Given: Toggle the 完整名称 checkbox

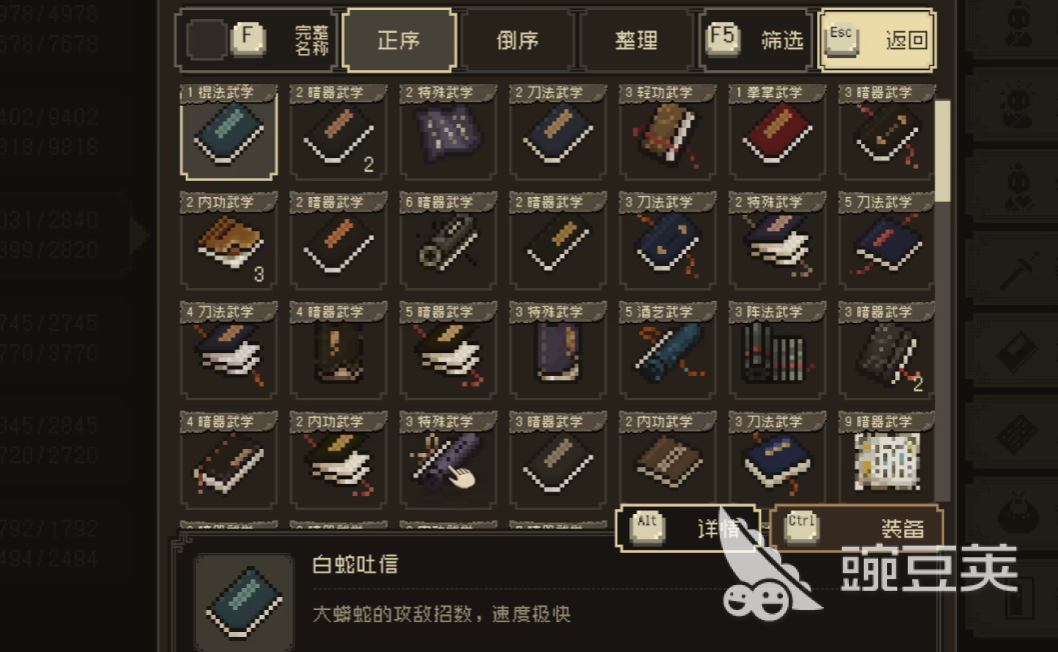Looking at the screenshot, I should point(206,40).
